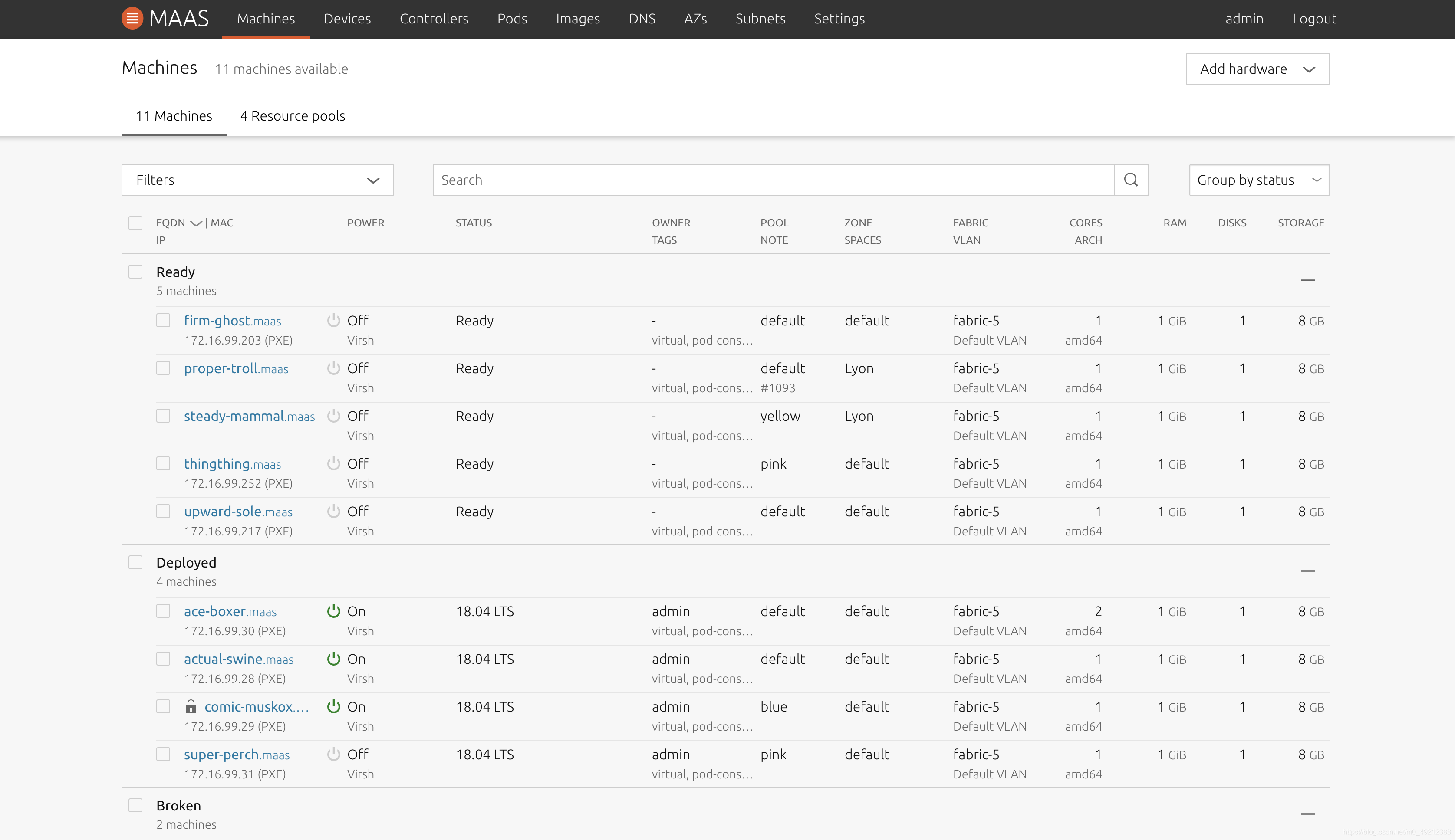This screenshot has height=840, width=1455.
Task: Tick the Deployed group checkbox
Action: click(x=135, y=562)
